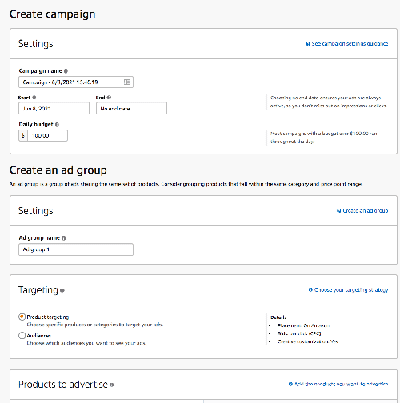Click info icon beside Campaign name label
This screenshot has width=400, height=403.
coord(66,71)
